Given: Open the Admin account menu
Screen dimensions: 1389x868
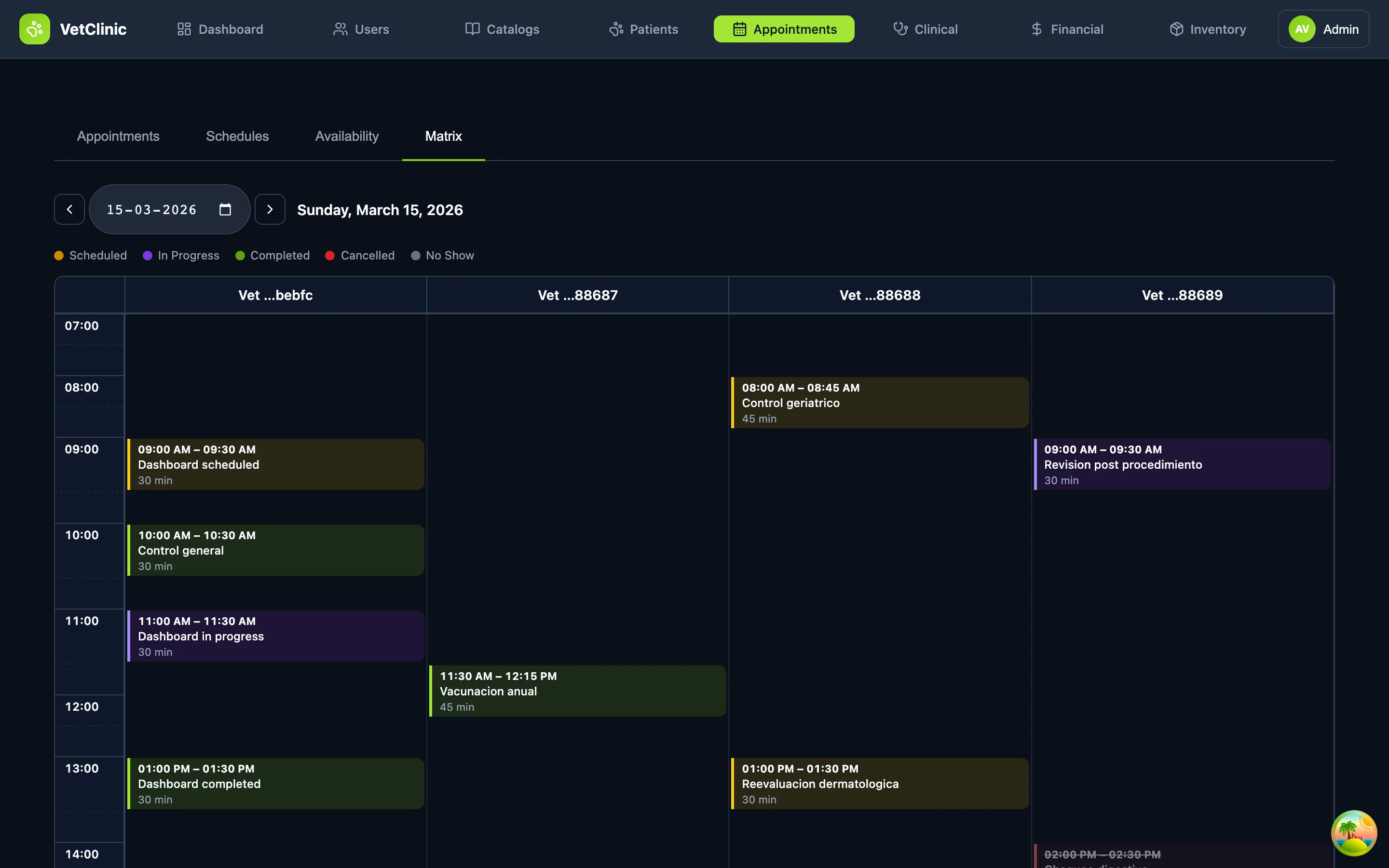Looking at the screenshot, I should tap(1323, 29).
